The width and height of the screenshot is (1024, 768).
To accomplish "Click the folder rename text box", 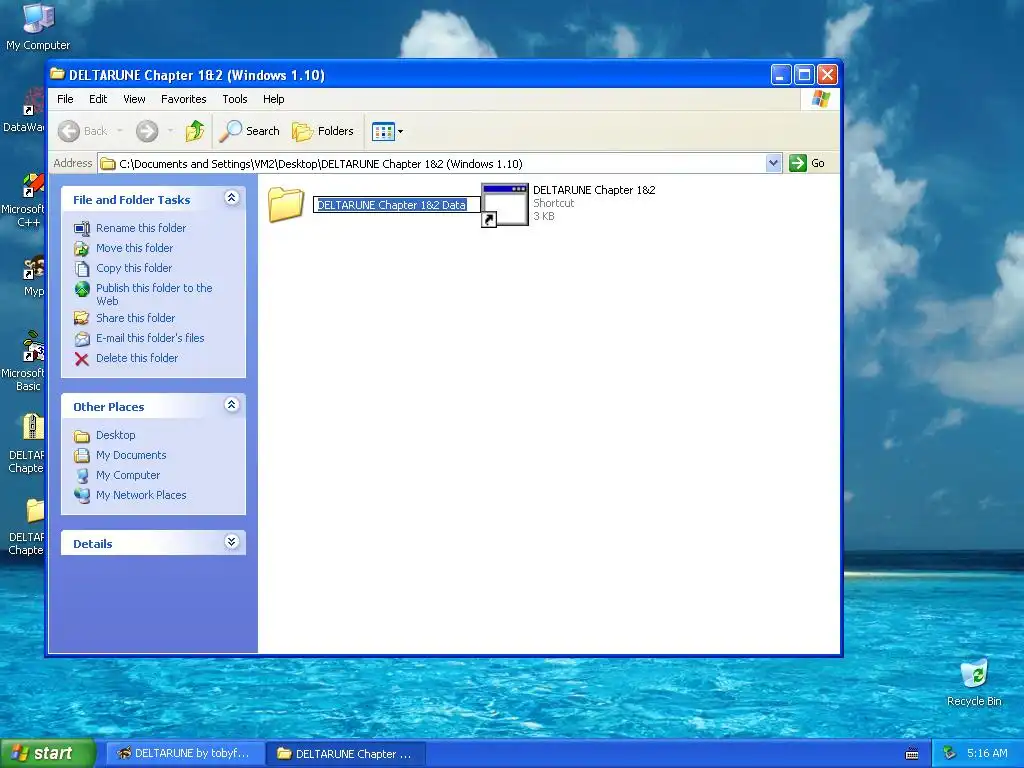I will 396,205.
